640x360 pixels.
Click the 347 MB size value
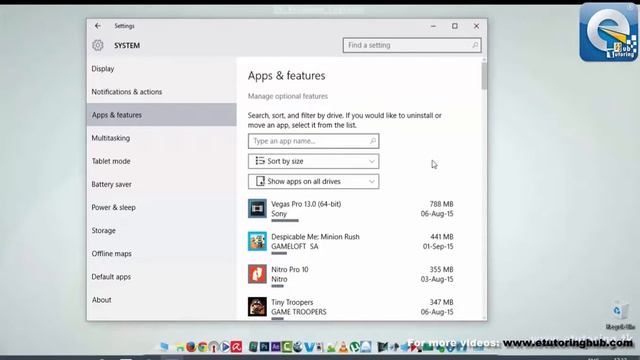(x=441, y=302)
